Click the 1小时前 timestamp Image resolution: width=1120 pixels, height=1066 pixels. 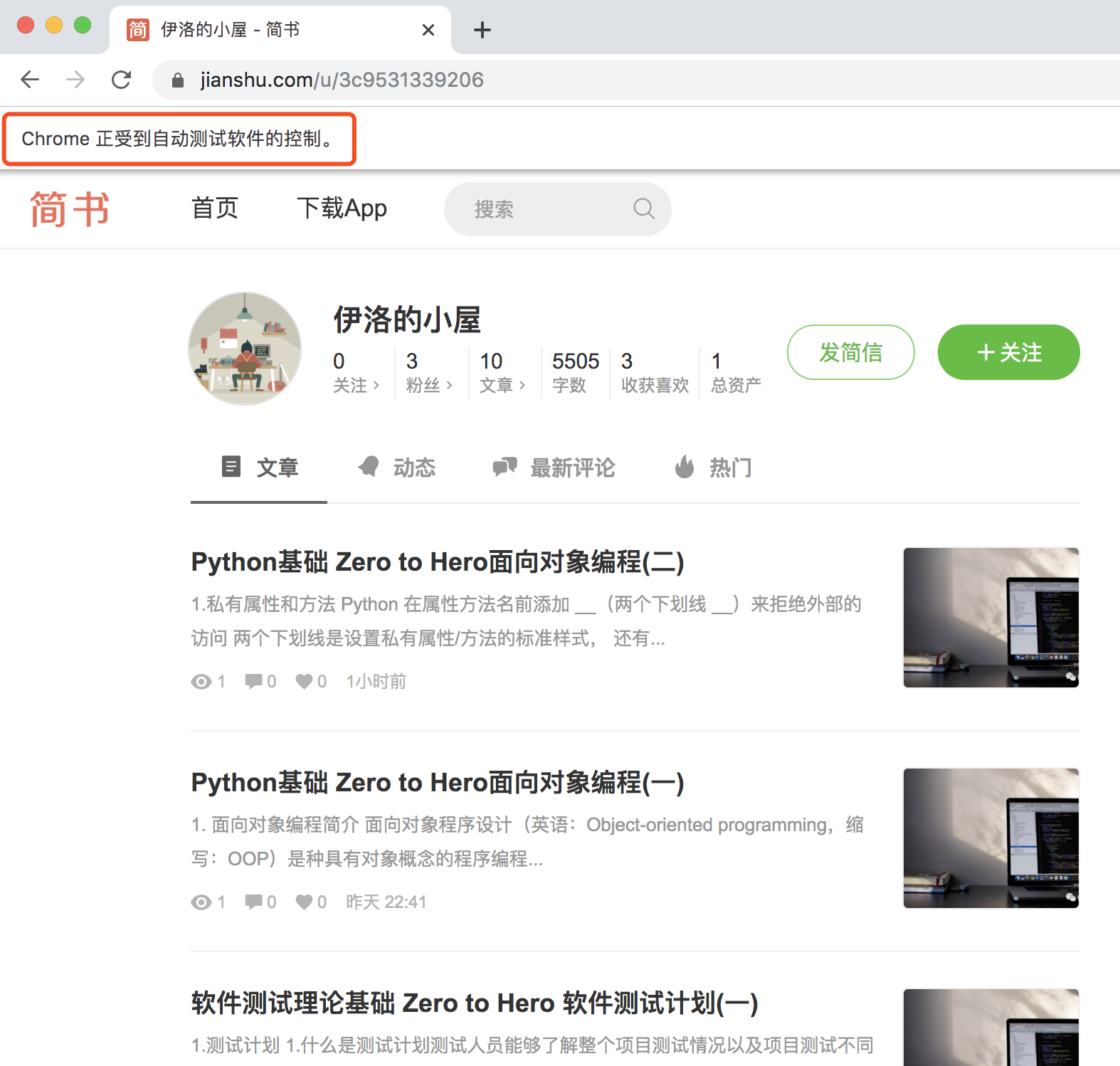pos(376,682)
